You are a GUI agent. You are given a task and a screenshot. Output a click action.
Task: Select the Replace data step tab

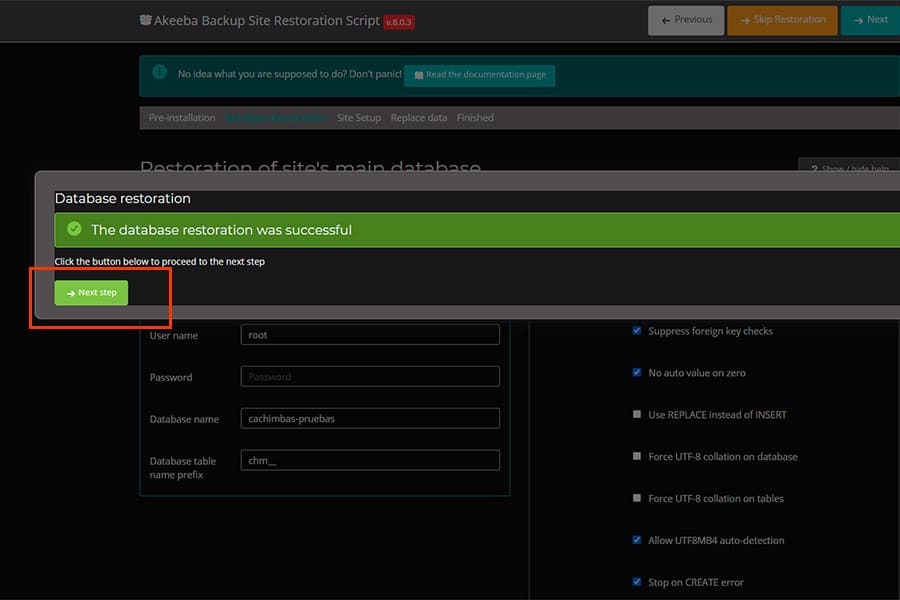[418, 118]
